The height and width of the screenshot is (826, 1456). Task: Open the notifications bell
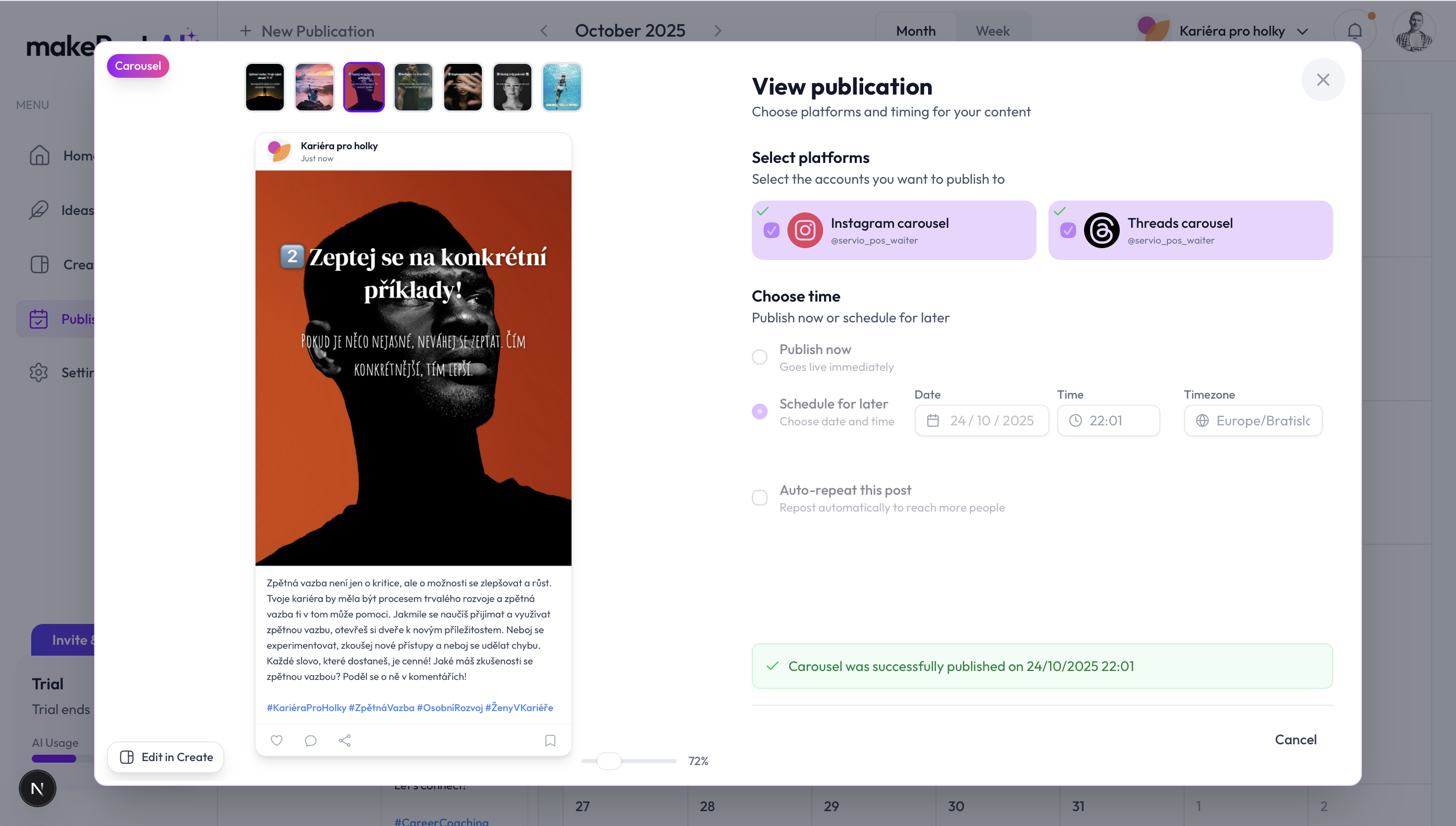click(x=1355, y=31)
